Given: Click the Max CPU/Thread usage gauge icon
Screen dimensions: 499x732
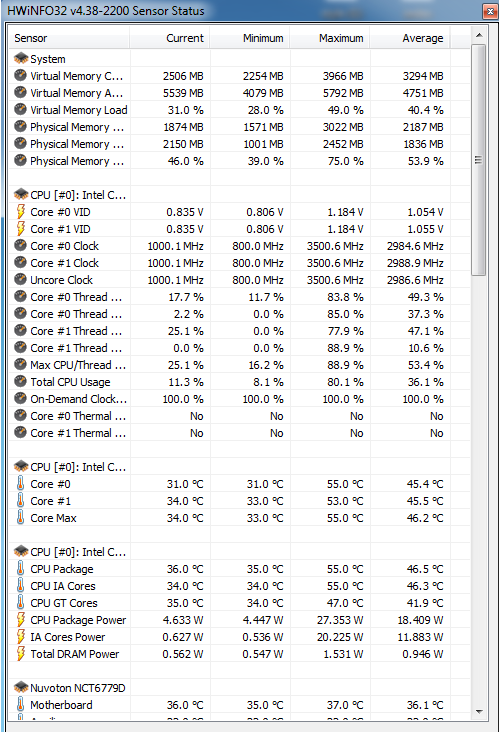Looking at the screenshot, I should pyautogui.click(x=20, y=364).
